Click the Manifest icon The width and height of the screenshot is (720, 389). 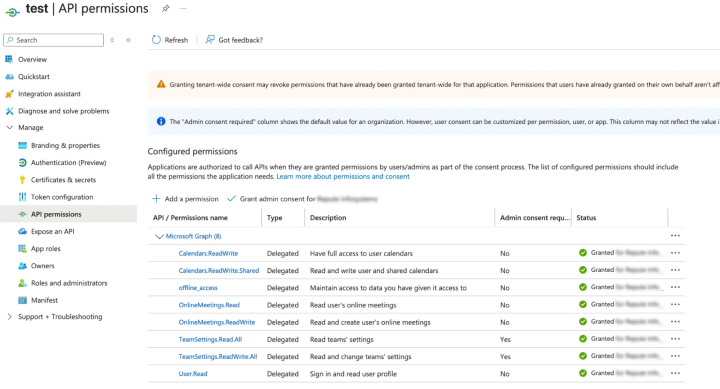(22, 300)
